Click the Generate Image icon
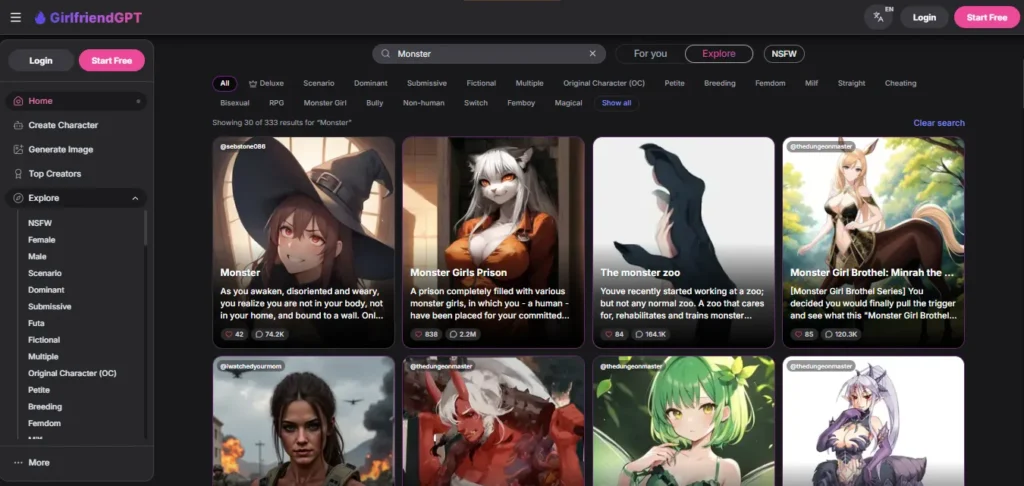This screenshot has width=1024, height=486. point(18,150)
